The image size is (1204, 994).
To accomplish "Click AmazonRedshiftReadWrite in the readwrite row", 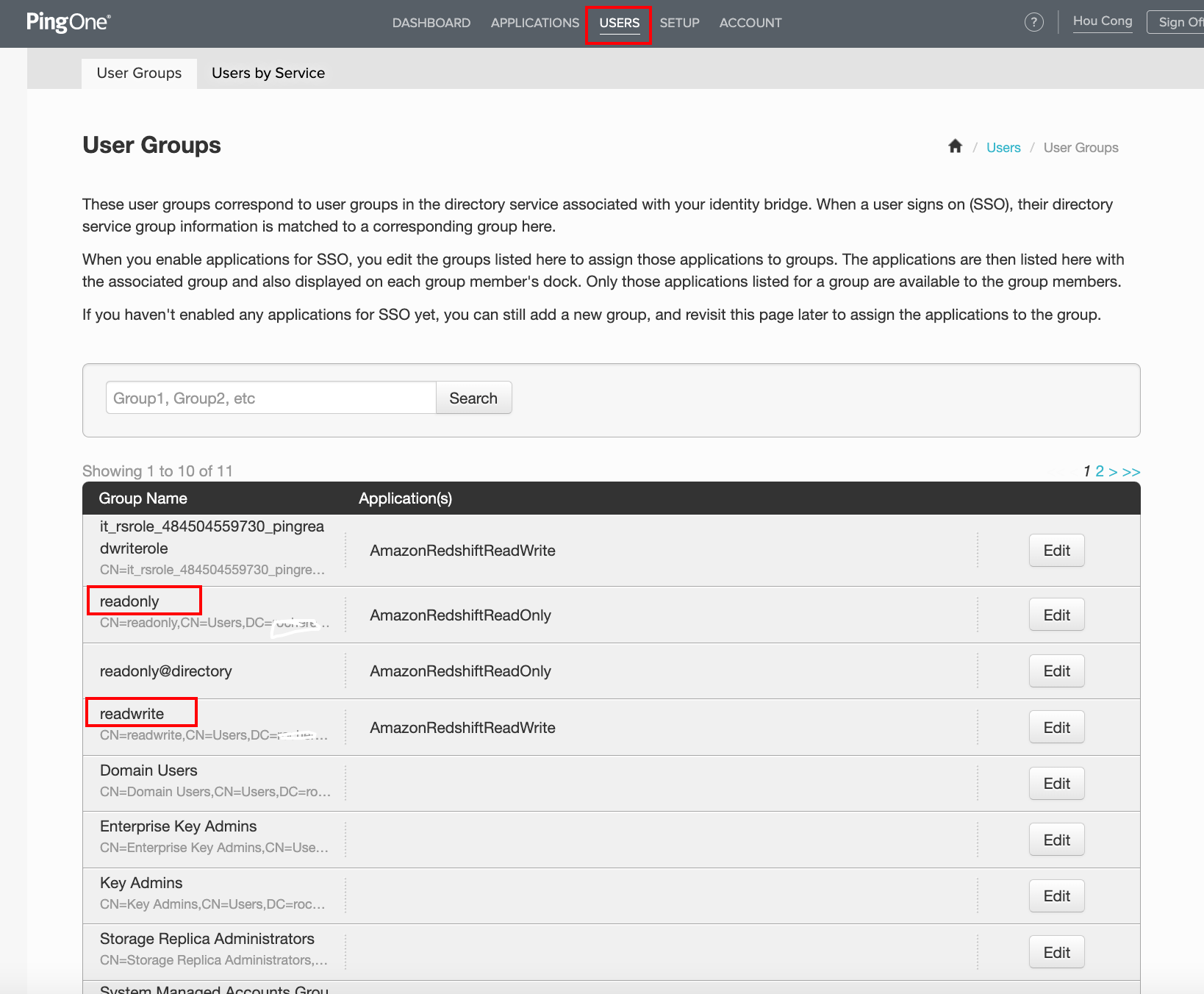I will point(462,728).
